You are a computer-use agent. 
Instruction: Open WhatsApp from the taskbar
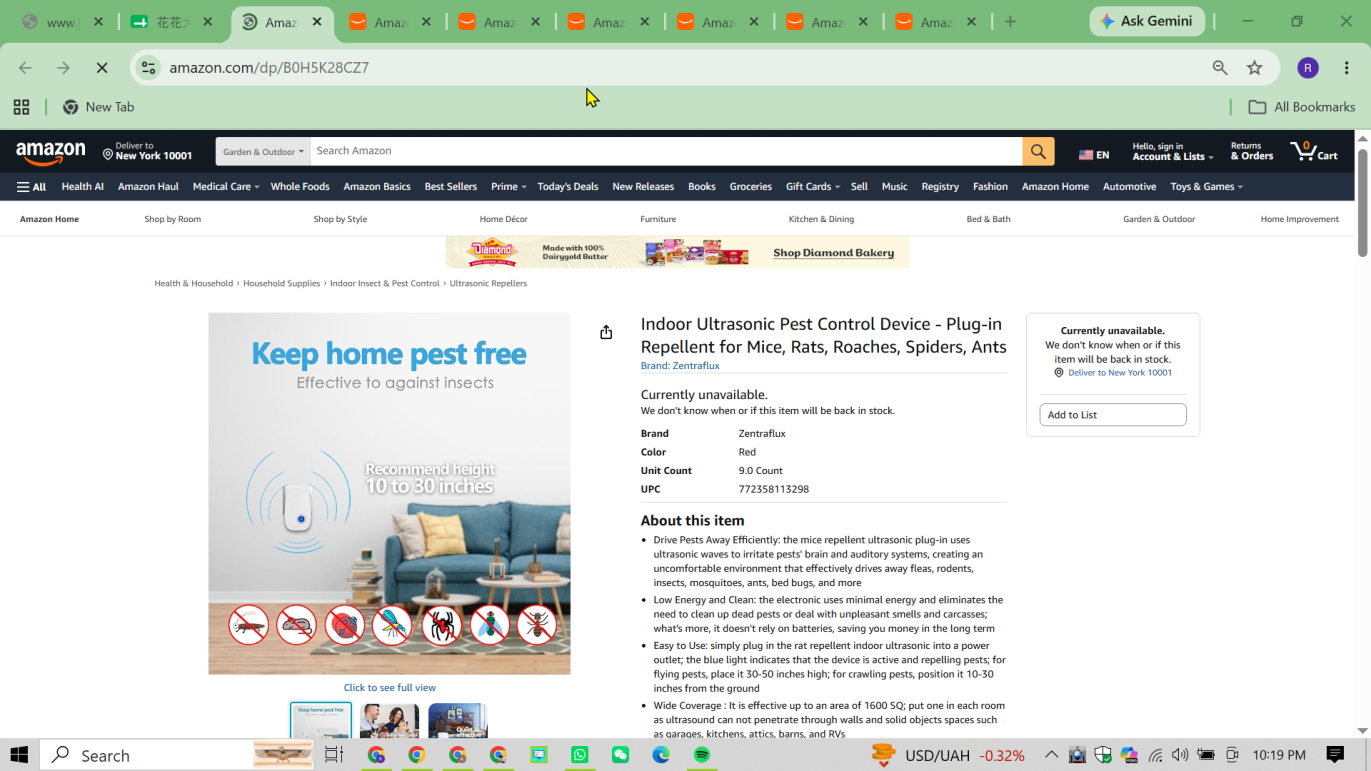[x=580, y=755]
